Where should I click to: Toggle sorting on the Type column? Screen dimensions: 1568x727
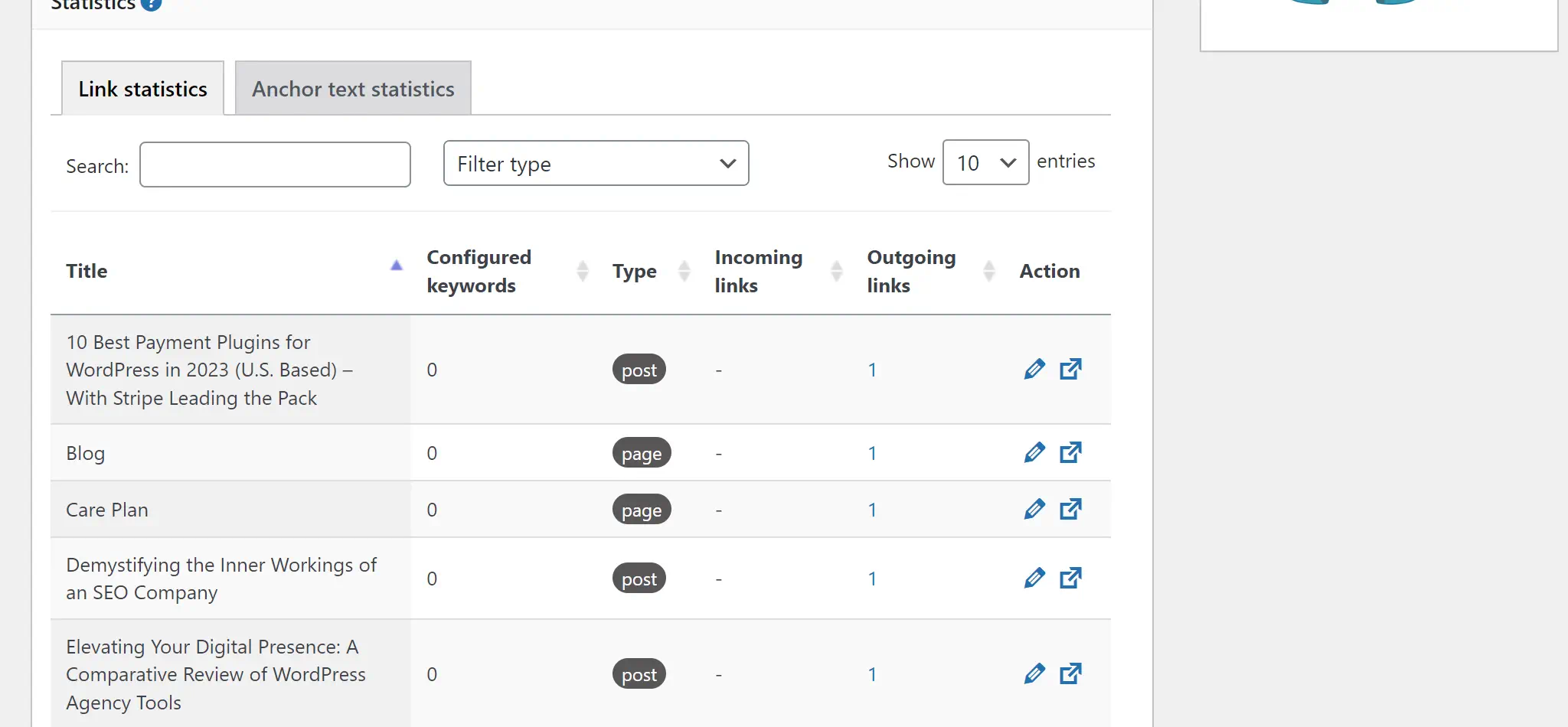[x=684, y=271]
